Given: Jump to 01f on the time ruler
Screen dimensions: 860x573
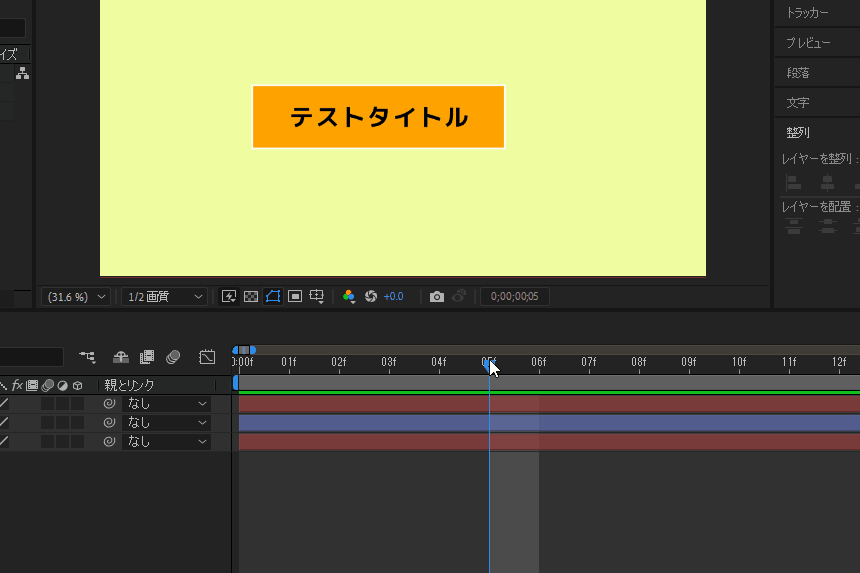Looking at the screenshot, I should 288,362.
